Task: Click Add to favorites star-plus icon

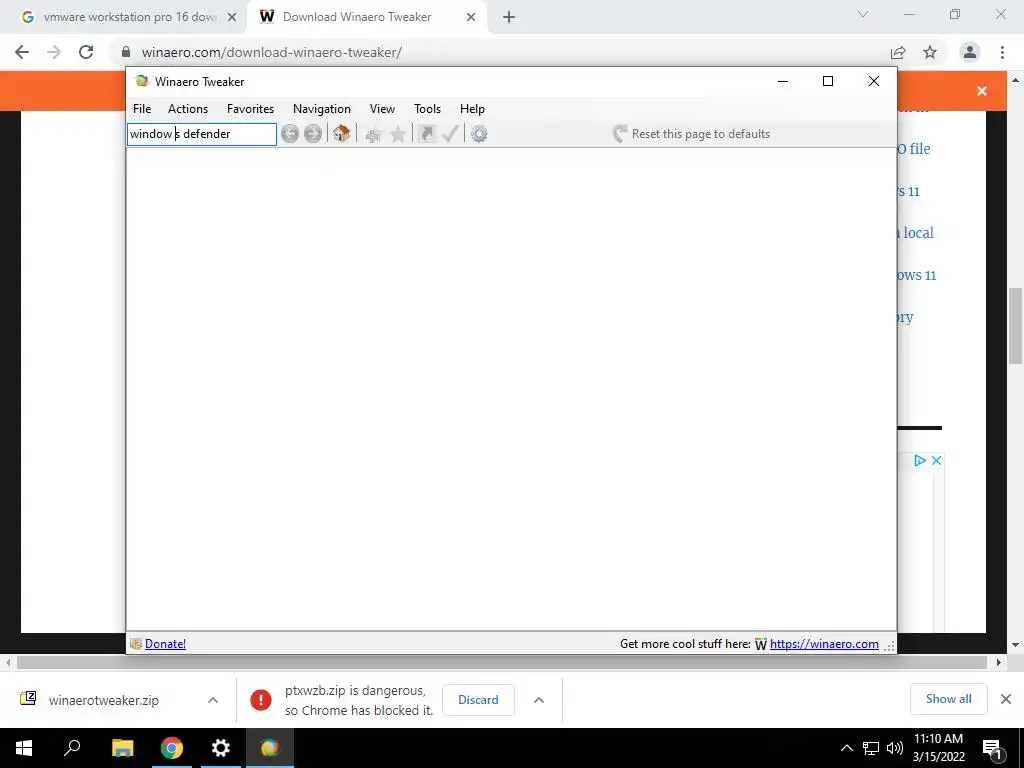Action: (x=374, y=135)
